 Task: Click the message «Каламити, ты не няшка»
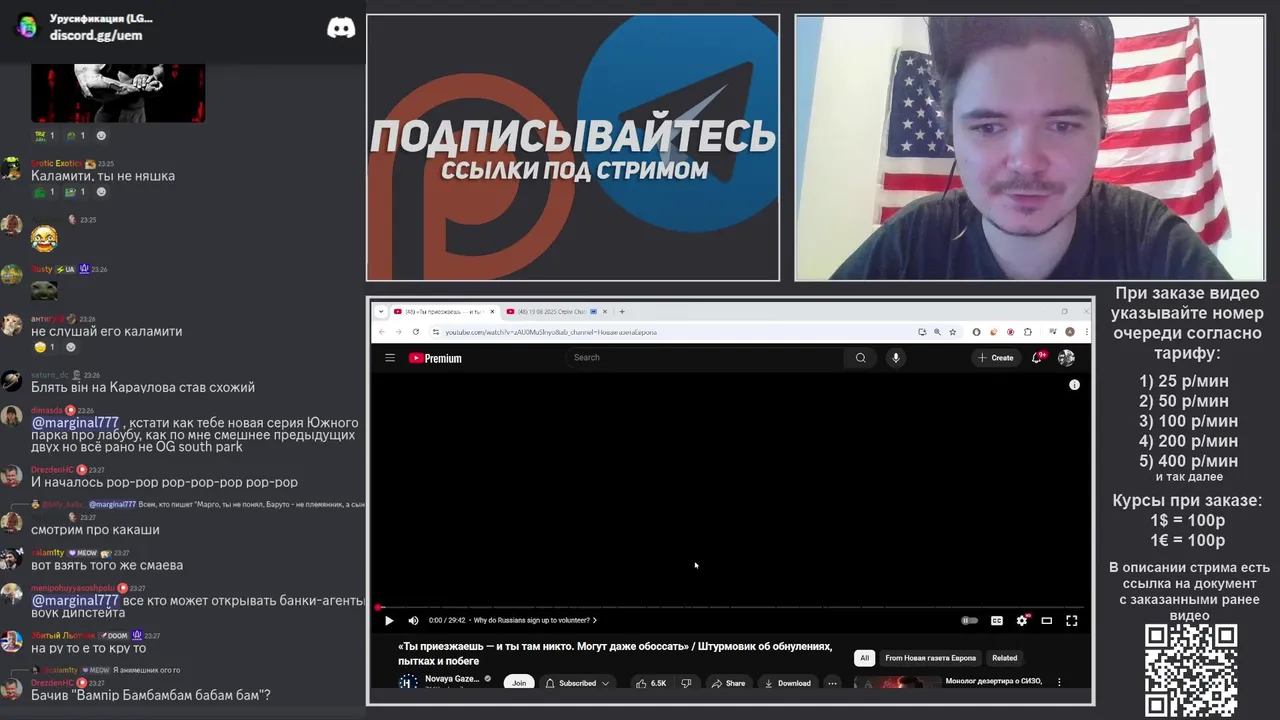103,176
